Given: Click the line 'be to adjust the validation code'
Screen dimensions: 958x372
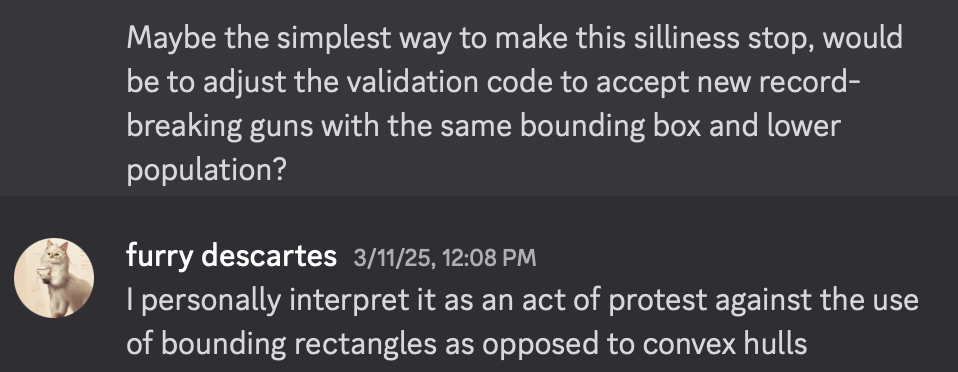Looking at the screenshot, I should point(494,82).
